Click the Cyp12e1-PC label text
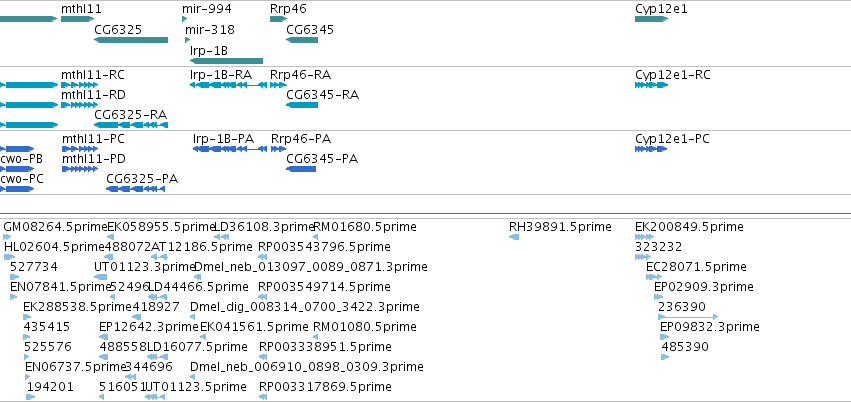 click(x=672, y=139)
